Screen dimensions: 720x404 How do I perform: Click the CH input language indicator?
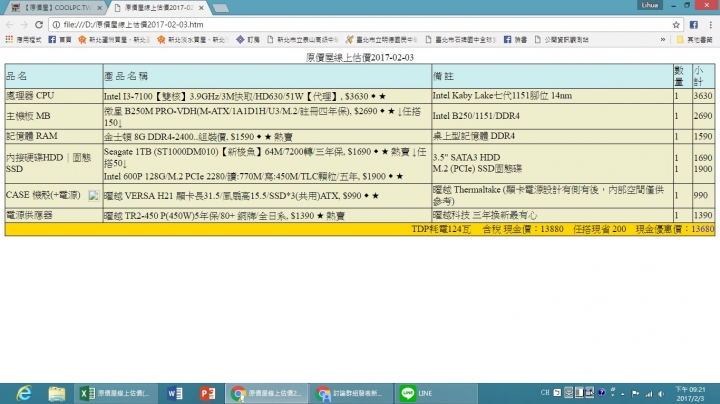(545, 393)
